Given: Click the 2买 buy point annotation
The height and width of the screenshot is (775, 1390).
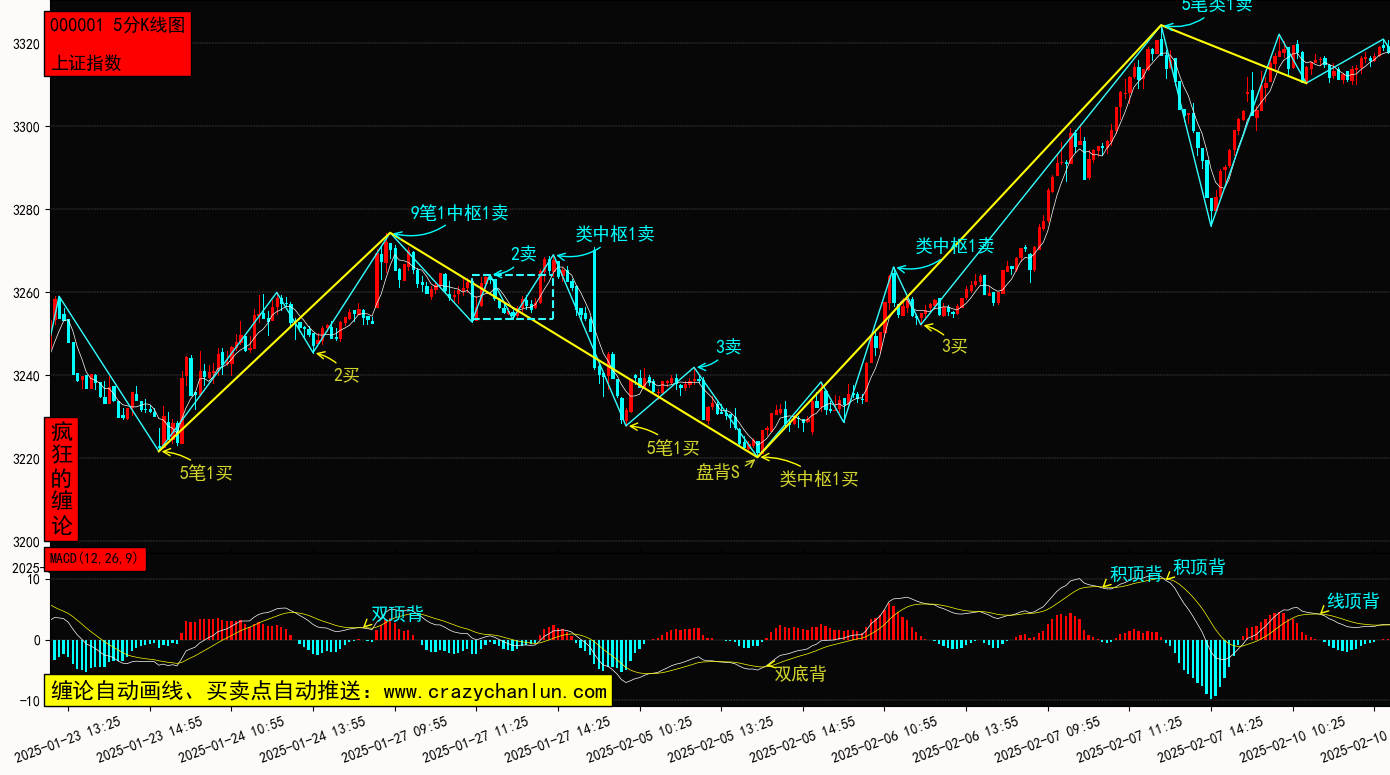Looking at the screenshot, I should [x=346, y=375].
